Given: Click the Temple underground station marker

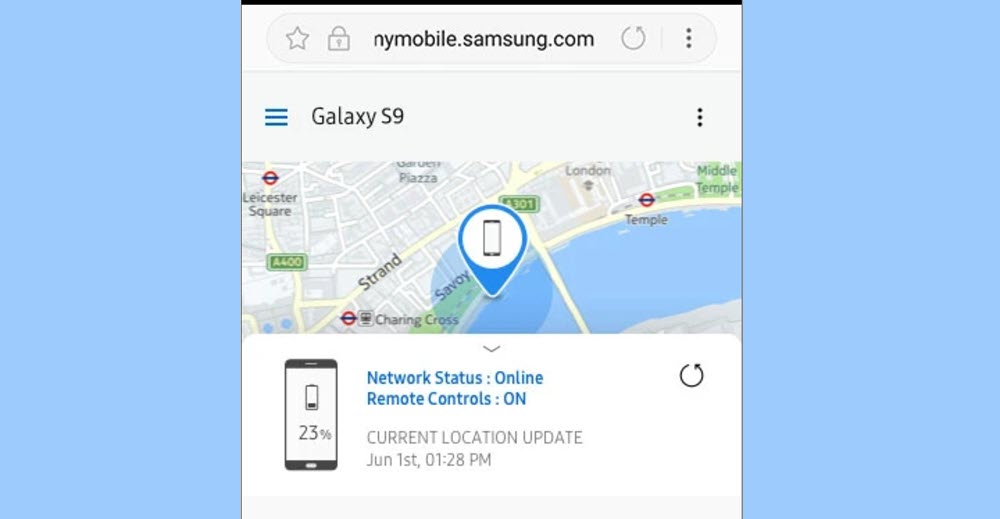Looking at the screenshot, I should click(x=647, y=200).
